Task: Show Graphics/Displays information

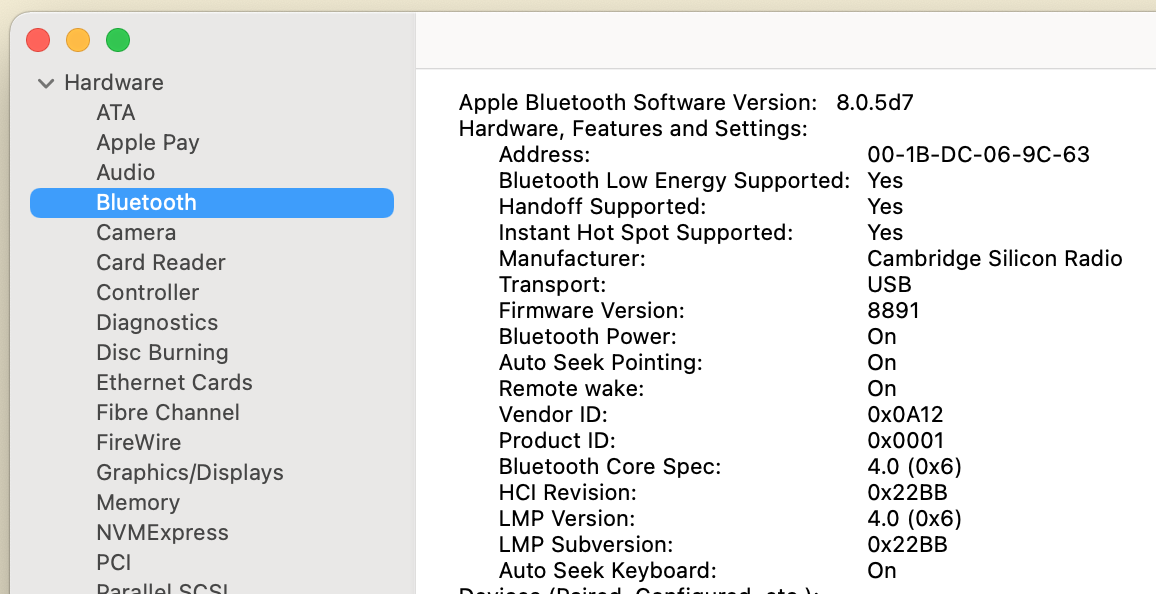Action: (x=190, y=473)
